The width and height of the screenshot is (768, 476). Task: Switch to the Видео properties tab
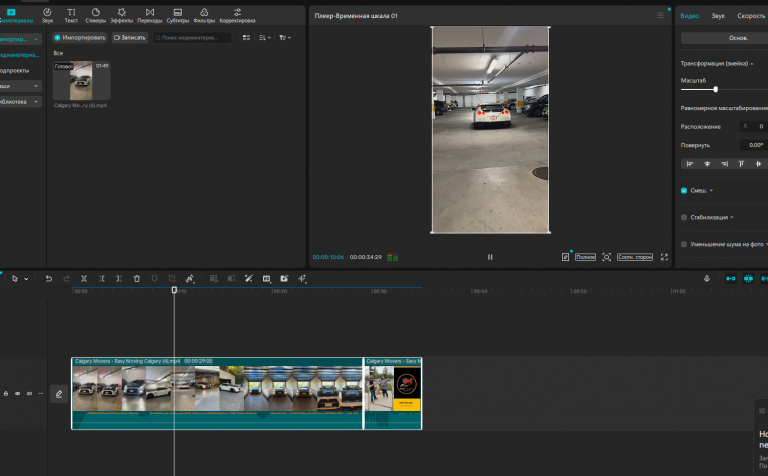[689, 16]
